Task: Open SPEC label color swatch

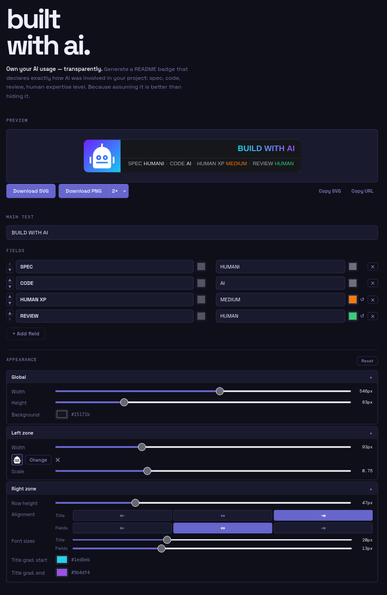Action: pos(201,266)
